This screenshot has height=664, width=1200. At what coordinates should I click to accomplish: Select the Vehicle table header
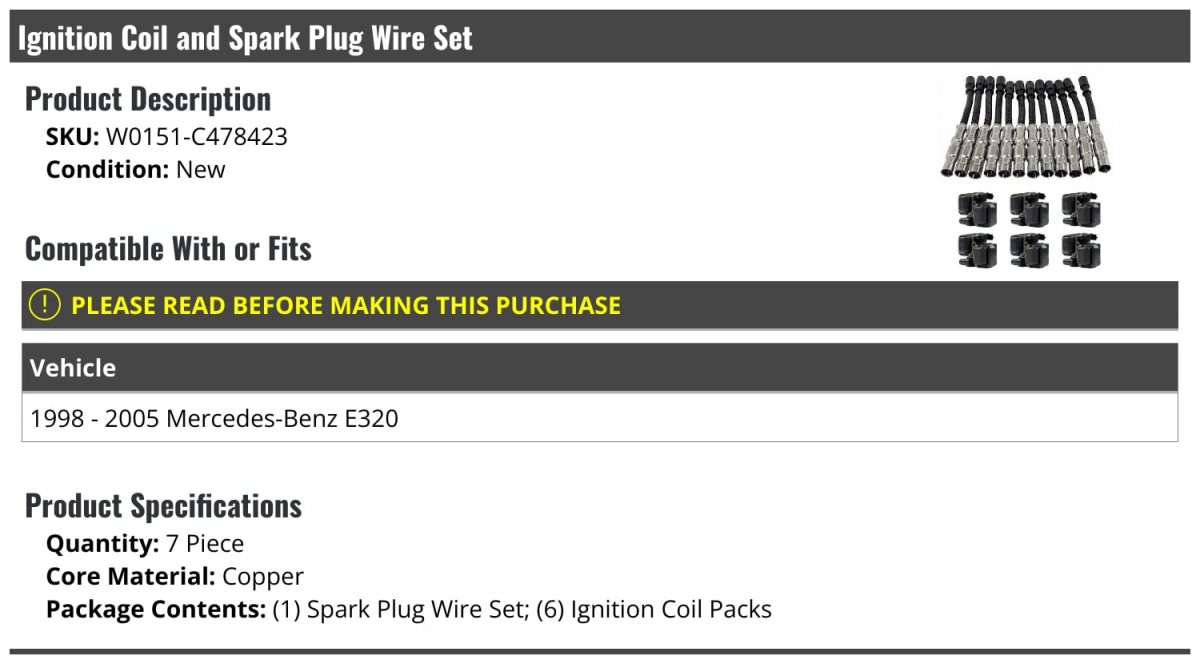point(600,368)
